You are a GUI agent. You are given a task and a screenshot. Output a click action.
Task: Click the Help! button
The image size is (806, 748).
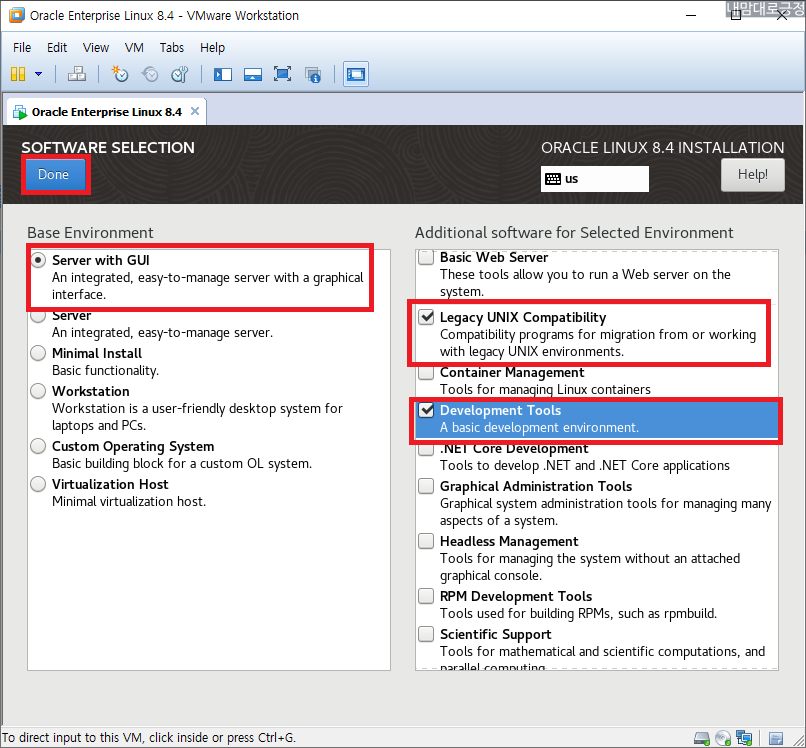click(x=753, y=175)
